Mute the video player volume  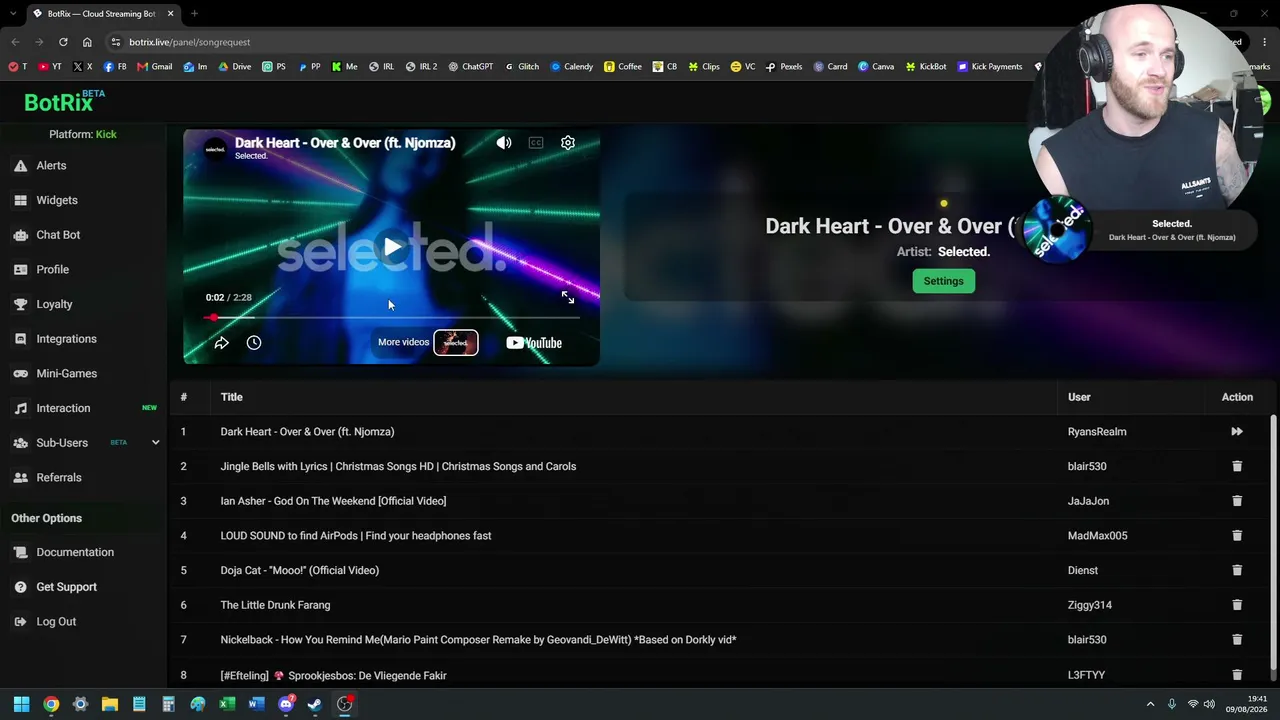tap(504, 143)
